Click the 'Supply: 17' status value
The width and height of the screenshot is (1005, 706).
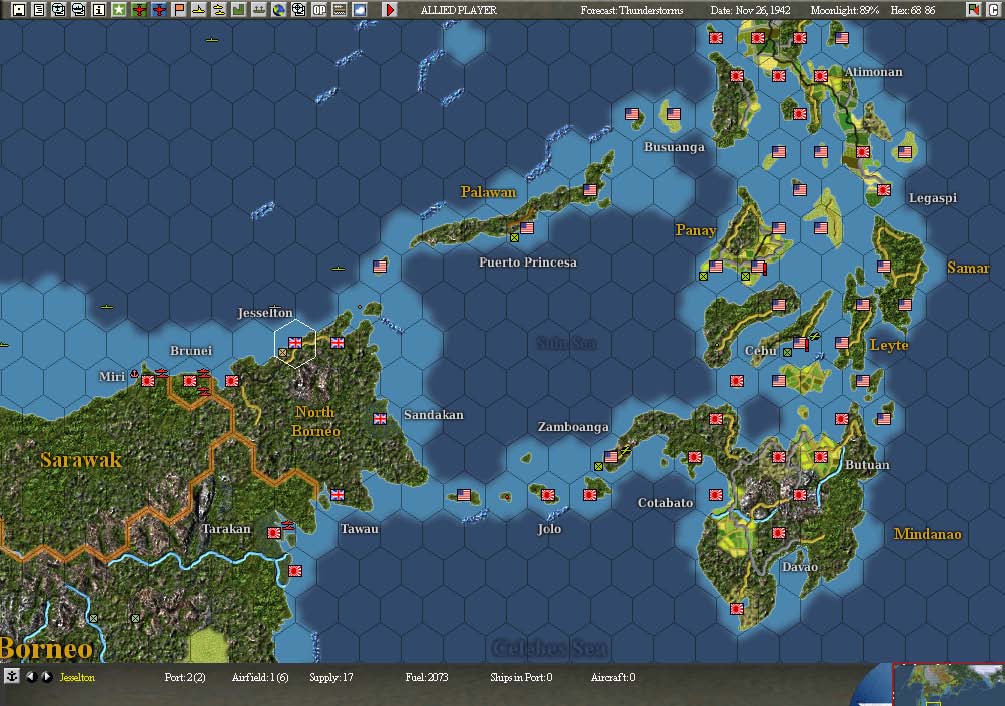331,677
